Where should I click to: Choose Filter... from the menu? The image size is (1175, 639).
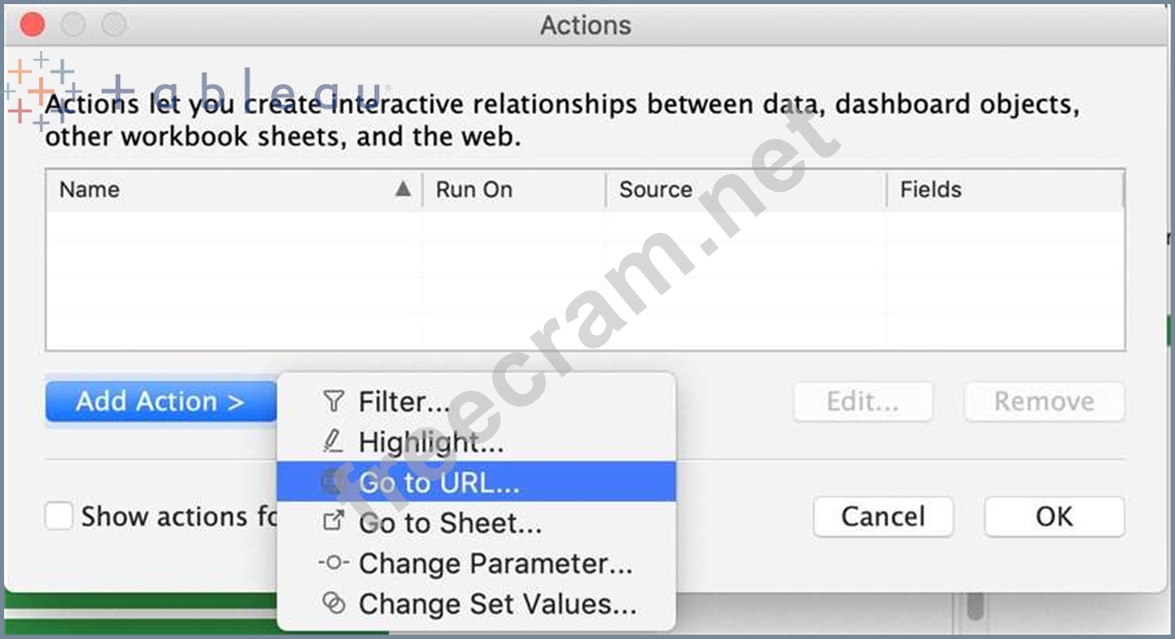pyautogui.click(x=404, y=402)
